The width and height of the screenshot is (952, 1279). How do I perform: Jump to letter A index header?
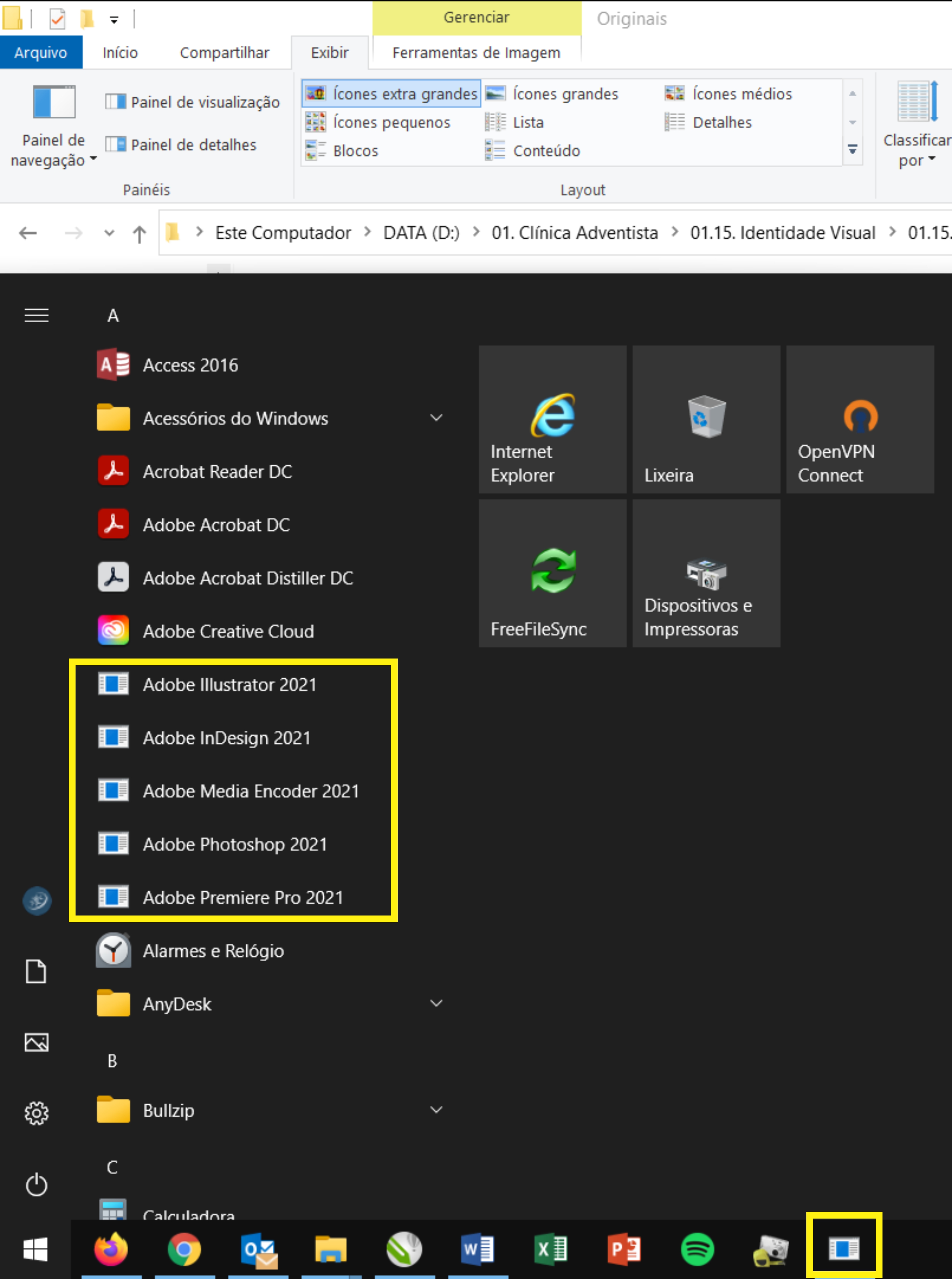point(113,315)
